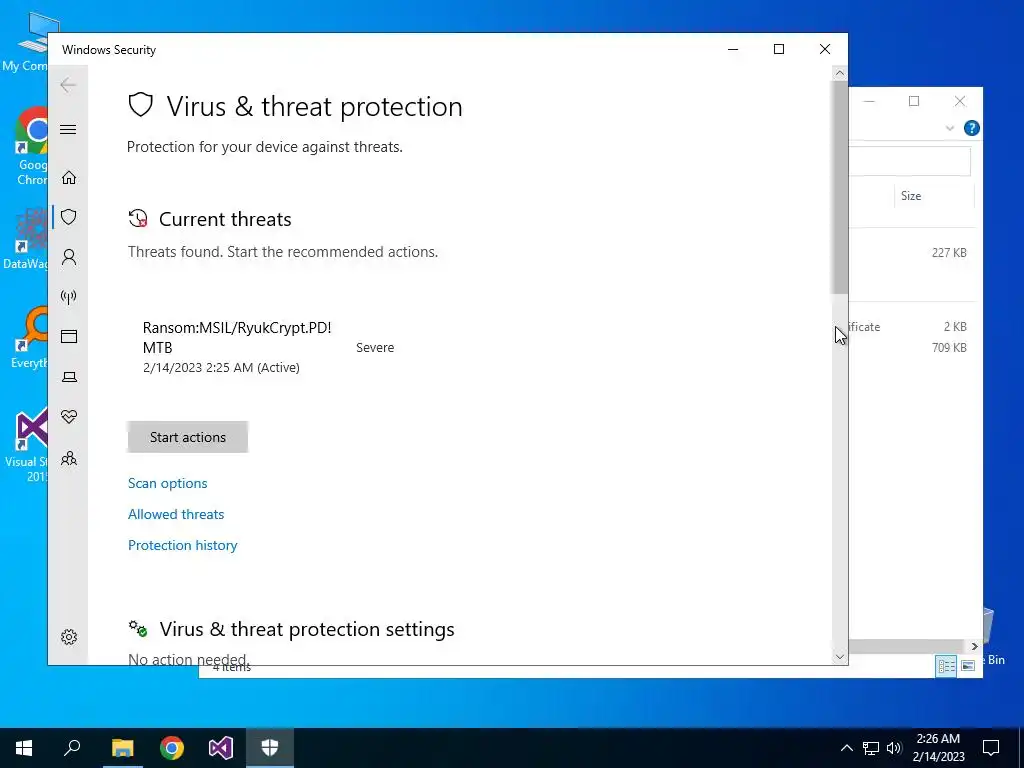Open the taskbar clock showing 2:26 AM
Screen dimensions: 1024x768
(x=938, y=748)
